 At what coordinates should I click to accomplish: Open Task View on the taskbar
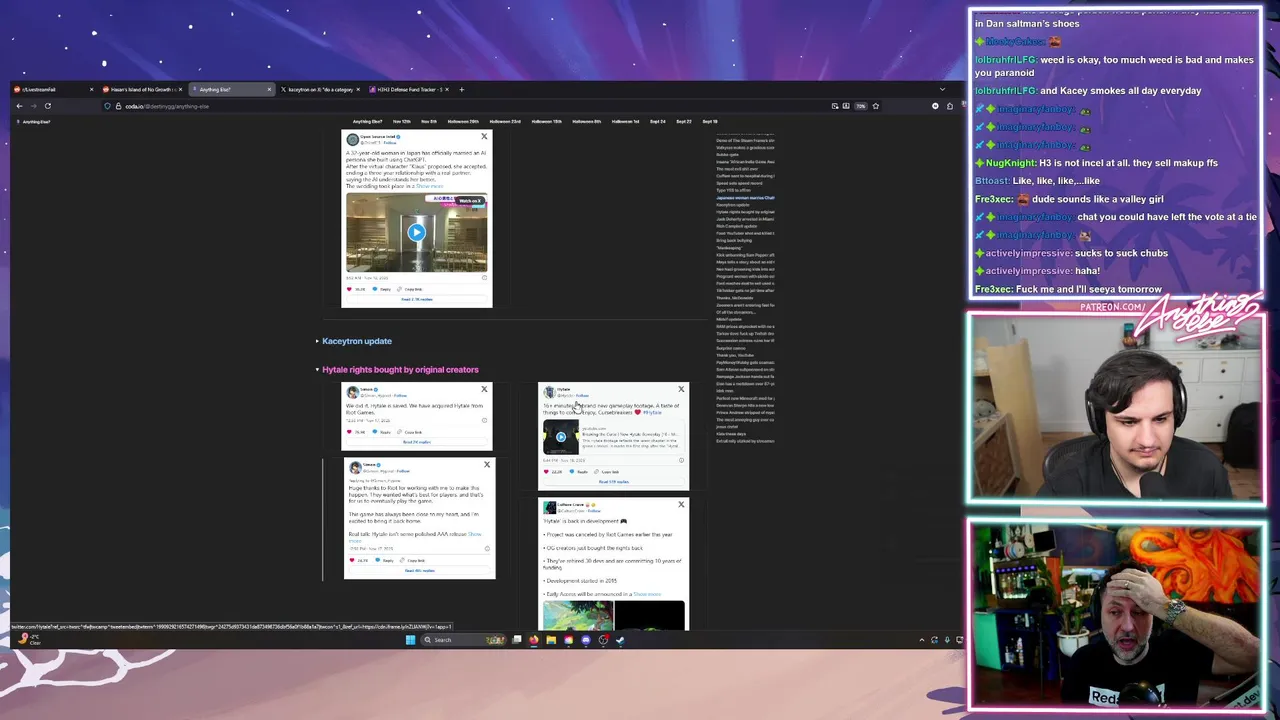[x=517, y=640]
